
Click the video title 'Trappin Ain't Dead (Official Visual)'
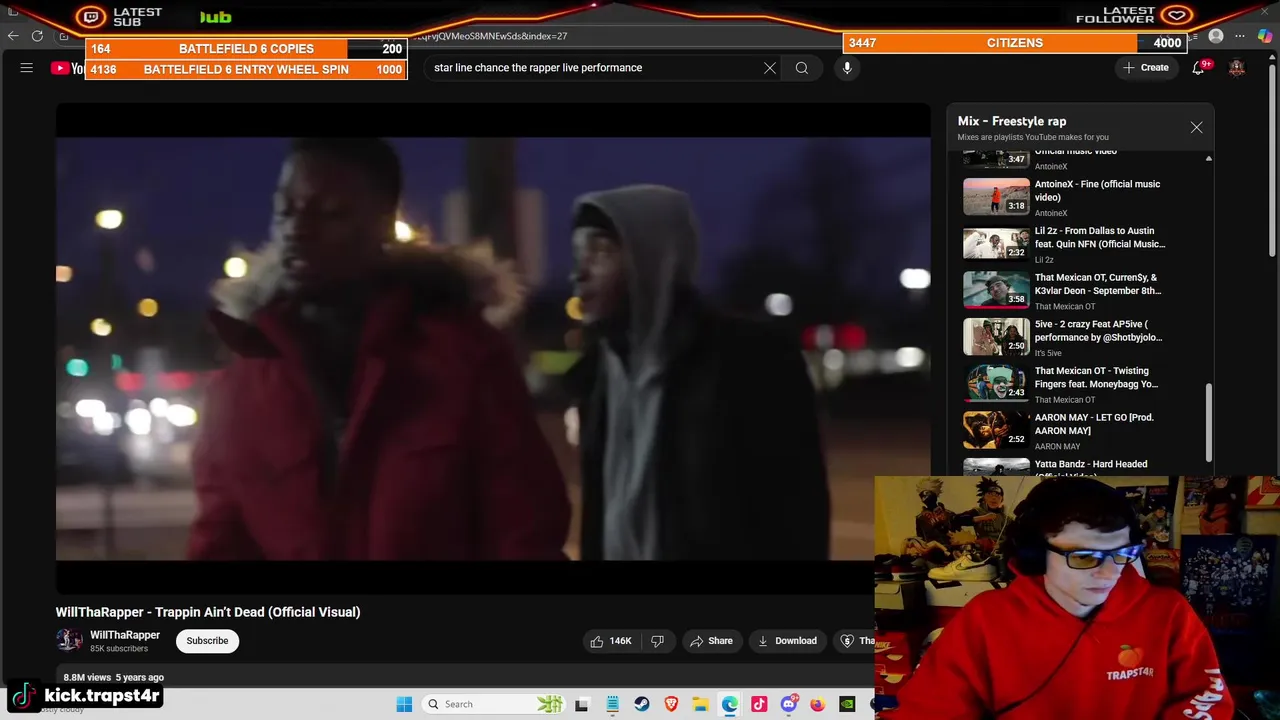(208, 612)
